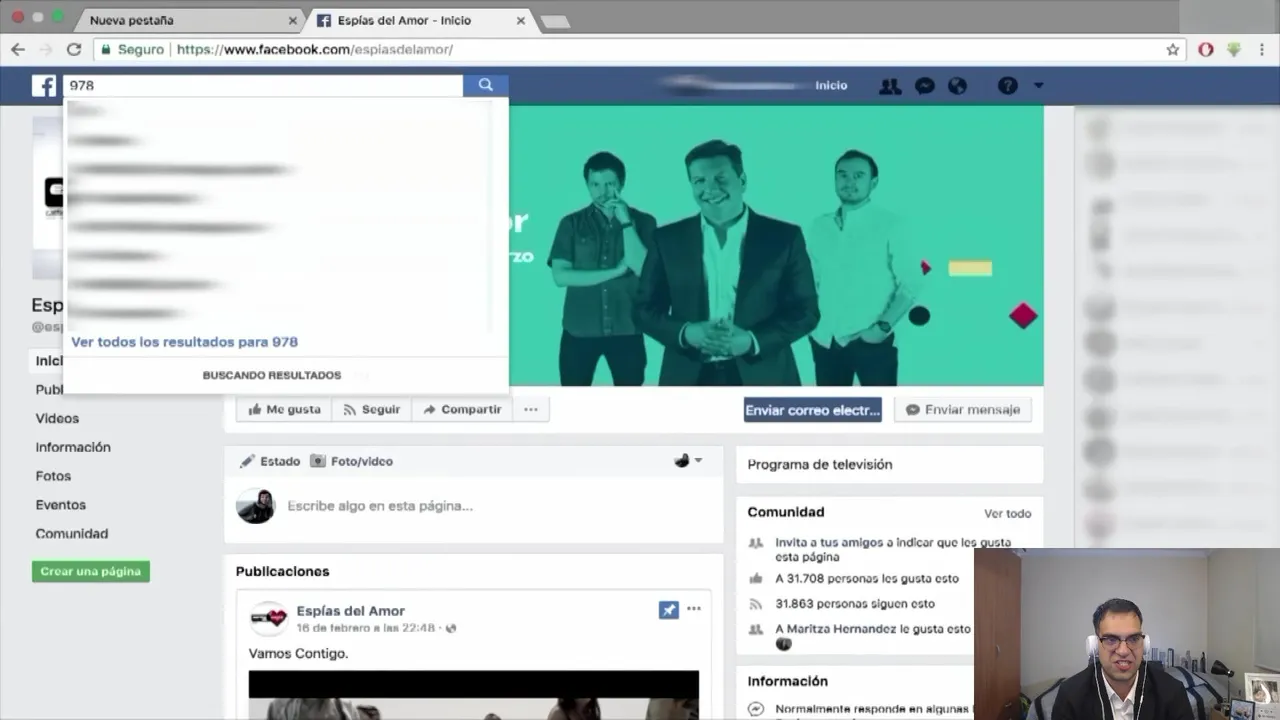Open Información in the page sidebar

pyautogui.click(x=73, y=447)
